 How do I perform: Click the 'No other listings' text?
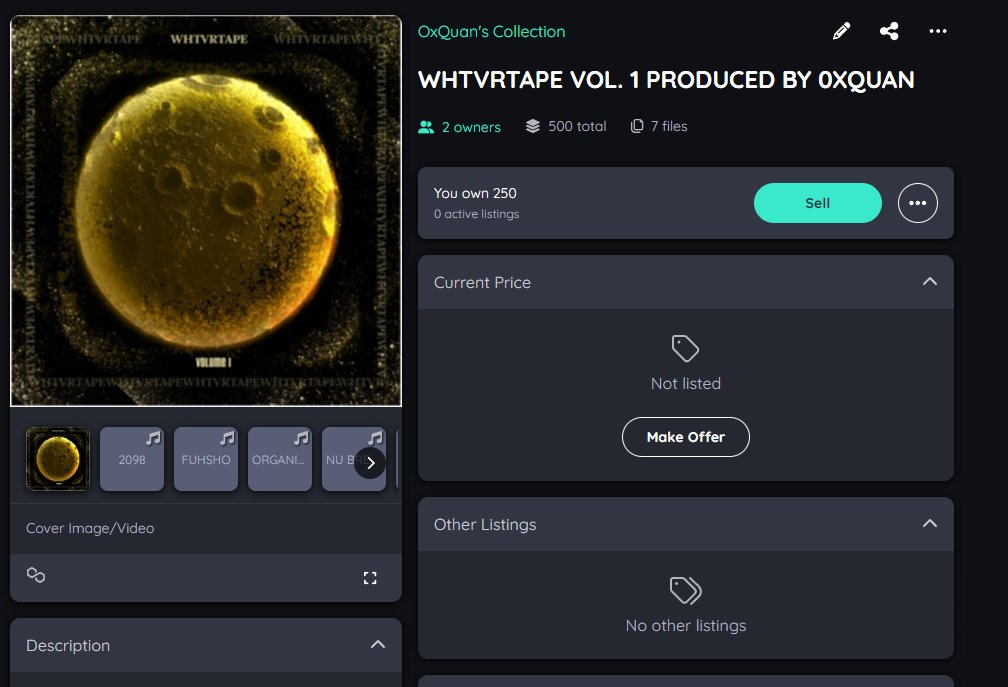coord(685,625)
